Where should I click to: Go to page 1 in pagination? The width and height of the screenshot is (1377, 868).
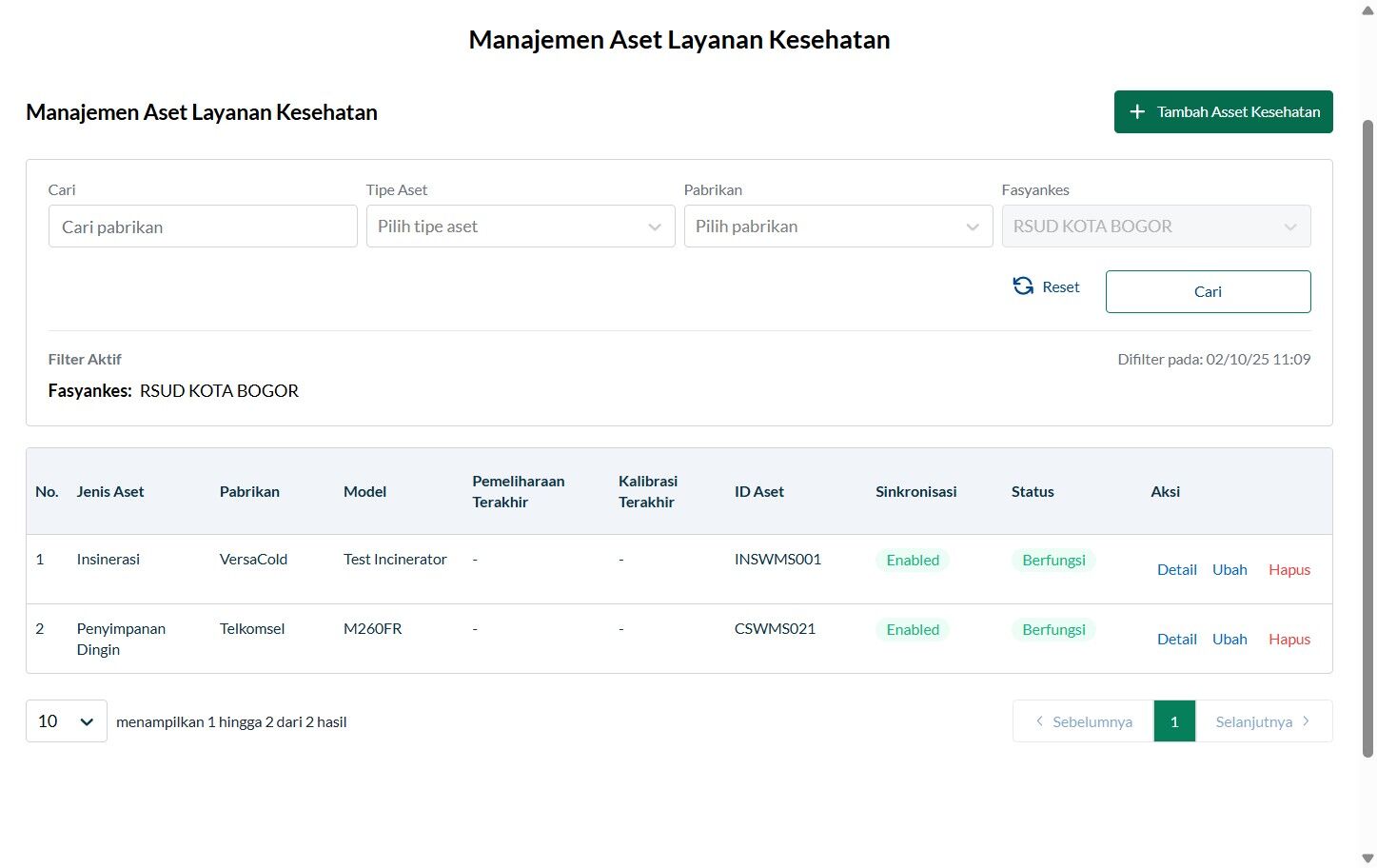tap(1174, 721)
